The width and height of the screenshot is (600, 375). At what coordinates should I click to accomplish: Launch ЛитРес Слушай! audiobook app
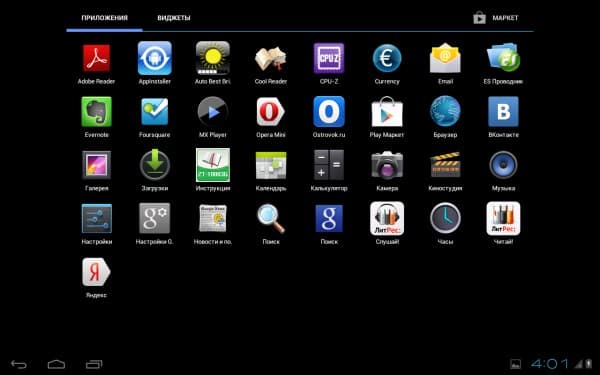click(x=387, y=218)
